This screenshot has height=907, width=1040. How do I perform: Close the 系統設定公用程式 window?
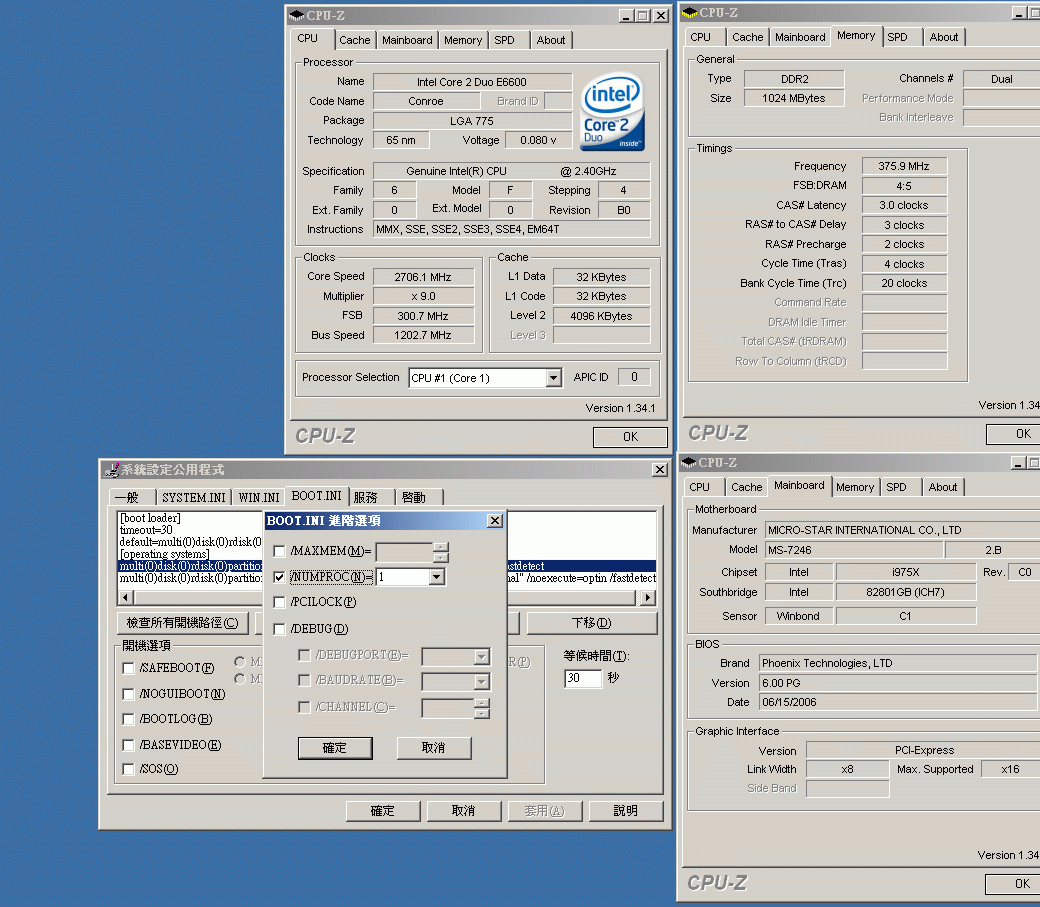[660, 470]
